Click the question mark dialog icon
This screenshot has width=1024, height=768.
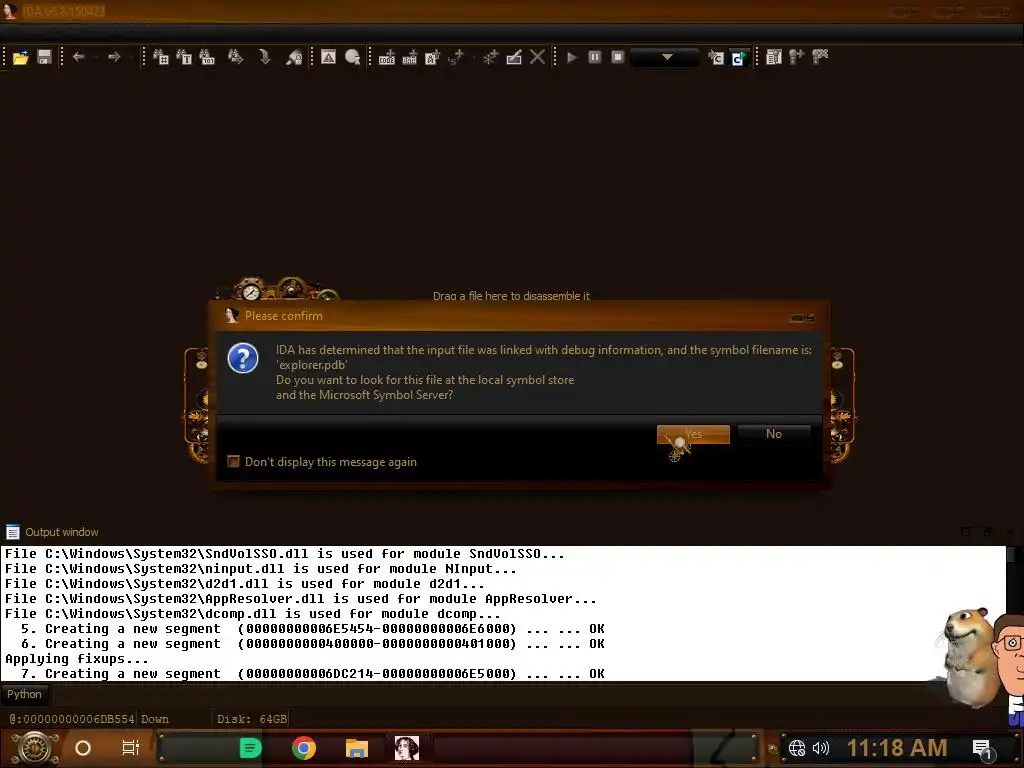[x=243, y=358]
